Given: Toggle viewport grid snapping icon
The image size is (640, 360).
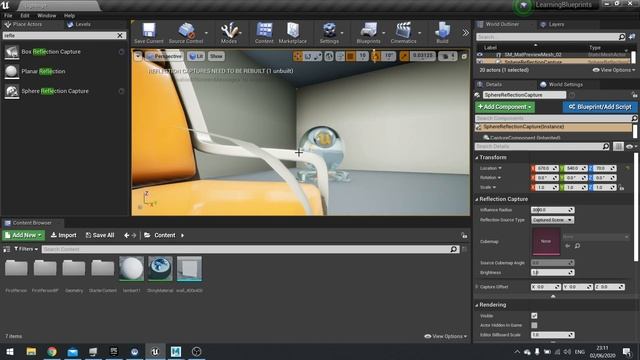Looking at the screenshot, I should 351,56.
